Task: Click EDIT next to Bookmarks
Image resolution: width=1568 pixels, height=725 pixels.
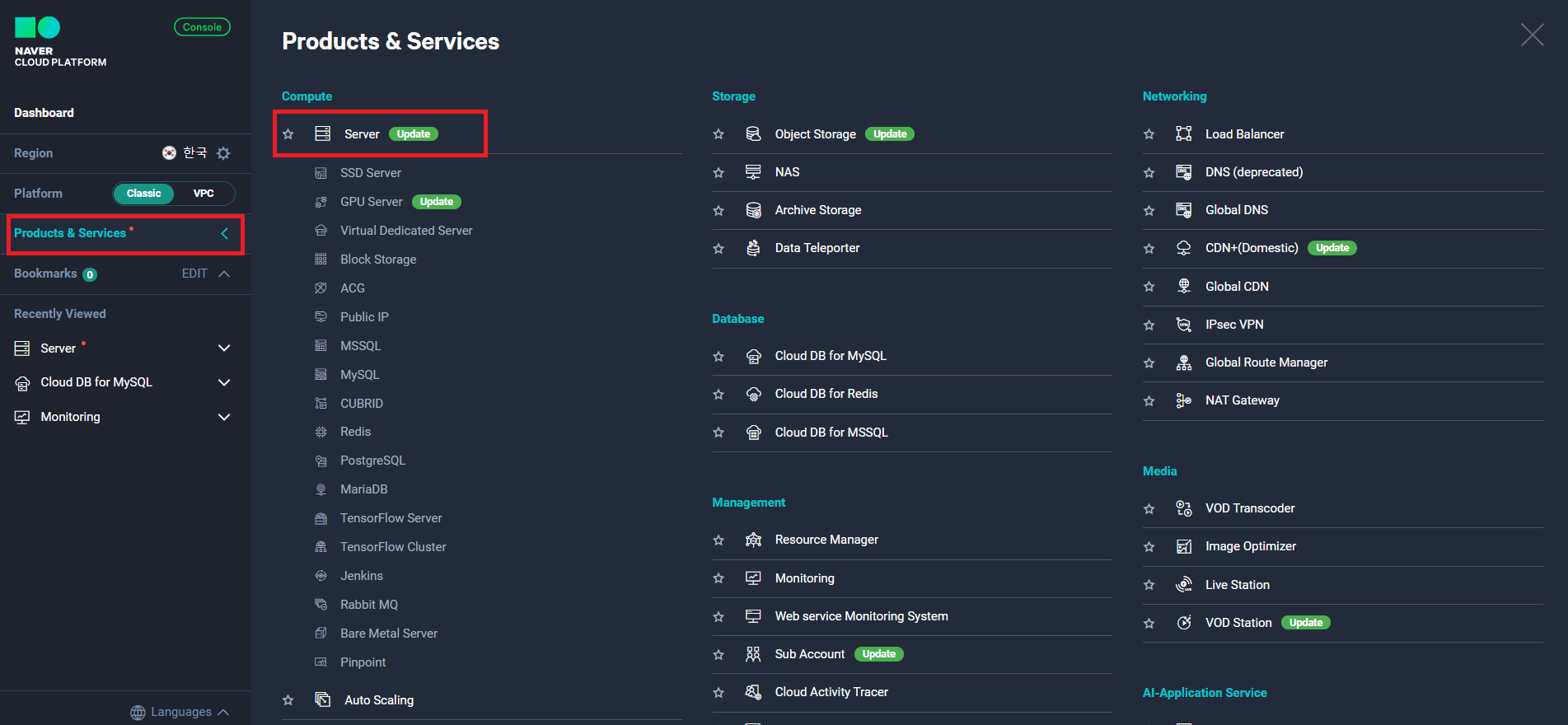Action: coord(194,274)
